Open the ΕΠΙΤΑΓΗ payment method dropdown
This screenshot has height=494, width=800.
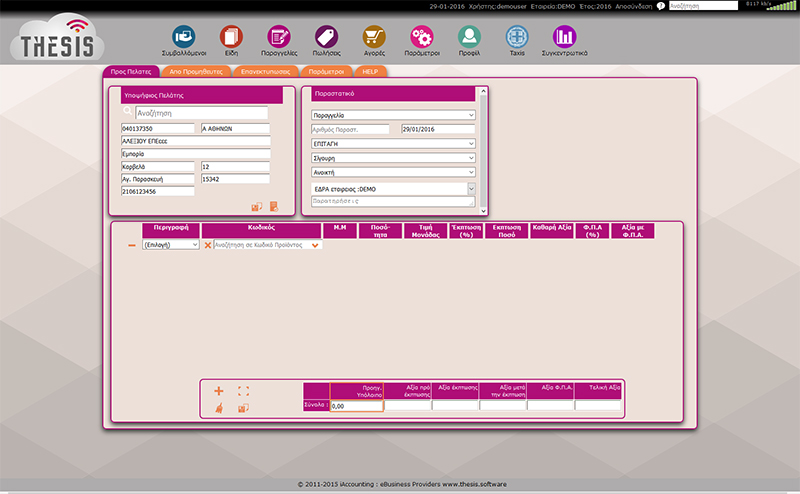(393, 144)
